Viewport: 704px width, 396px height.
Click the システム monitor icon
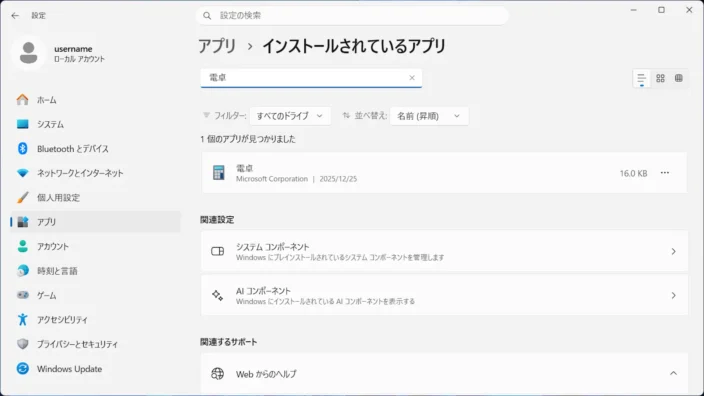22,124
